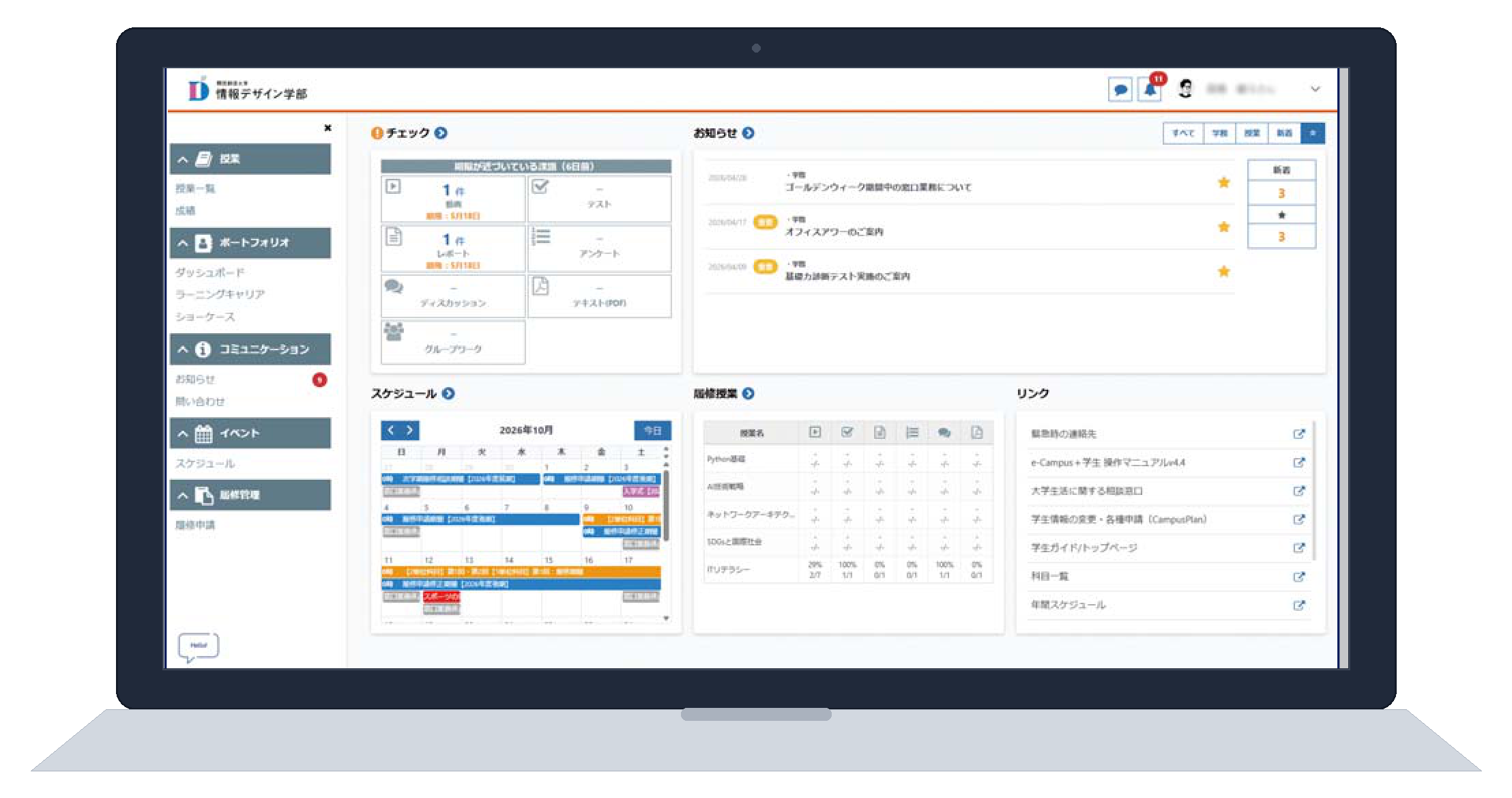Open the レポート tile with 1 件
The image size is (1512, 798).
[x=453, y=248]
